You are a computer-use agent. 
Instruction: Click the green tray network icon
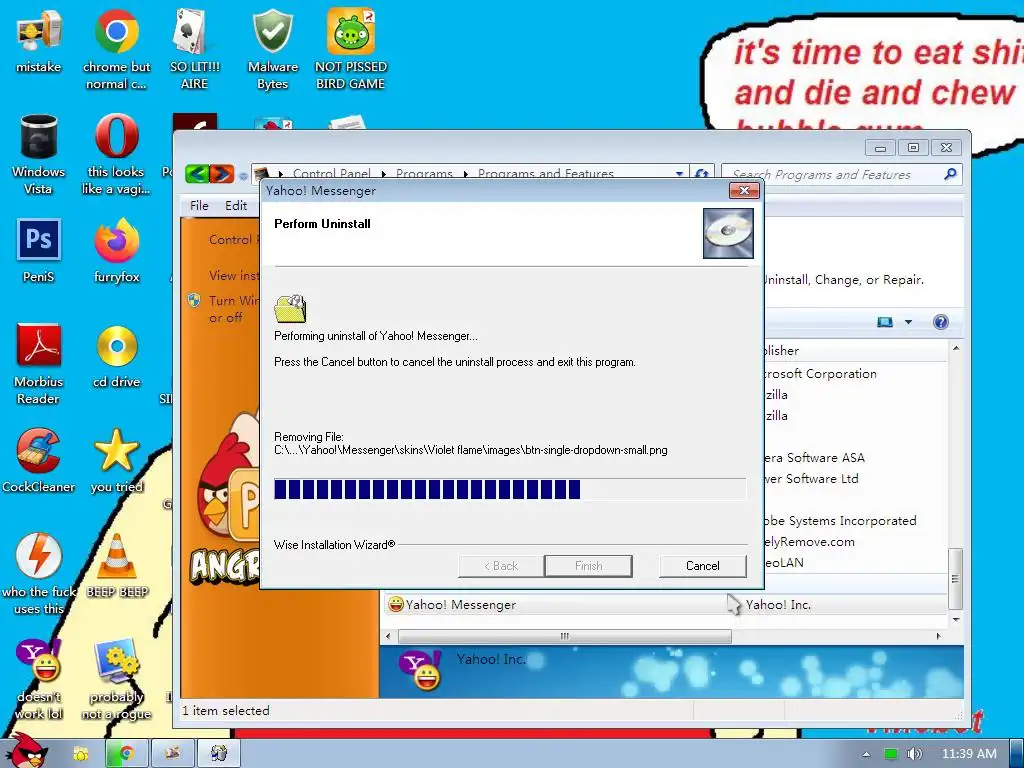click(x=890, y=754)
